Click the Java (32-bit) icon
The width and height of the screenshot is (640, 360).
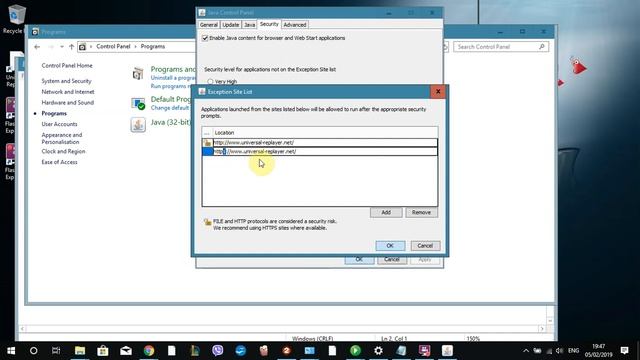pos(138,124)
